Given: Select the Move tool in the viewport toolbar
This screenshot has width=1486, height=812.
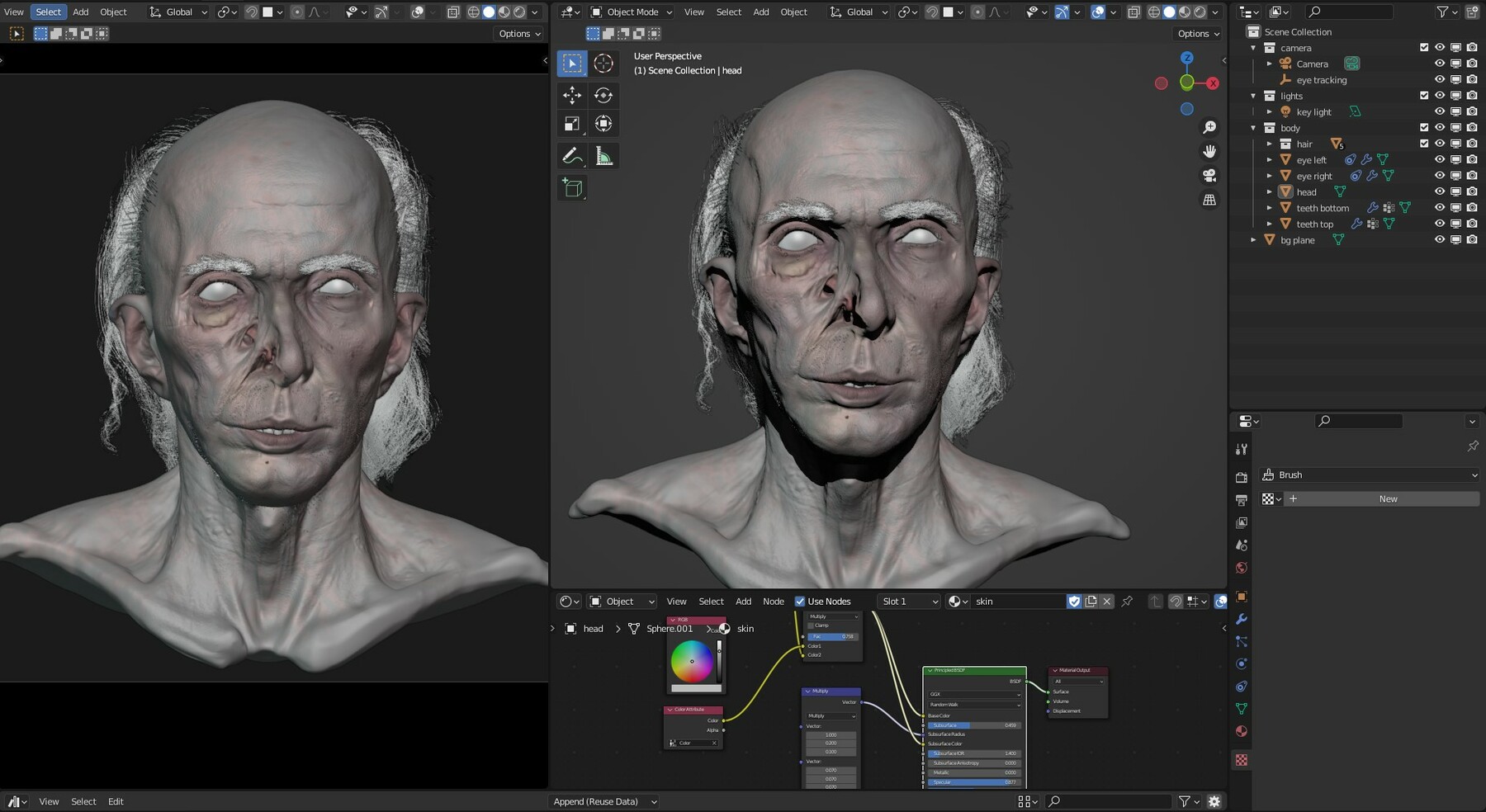Looking at the screenshot, I should coord(572,95).
